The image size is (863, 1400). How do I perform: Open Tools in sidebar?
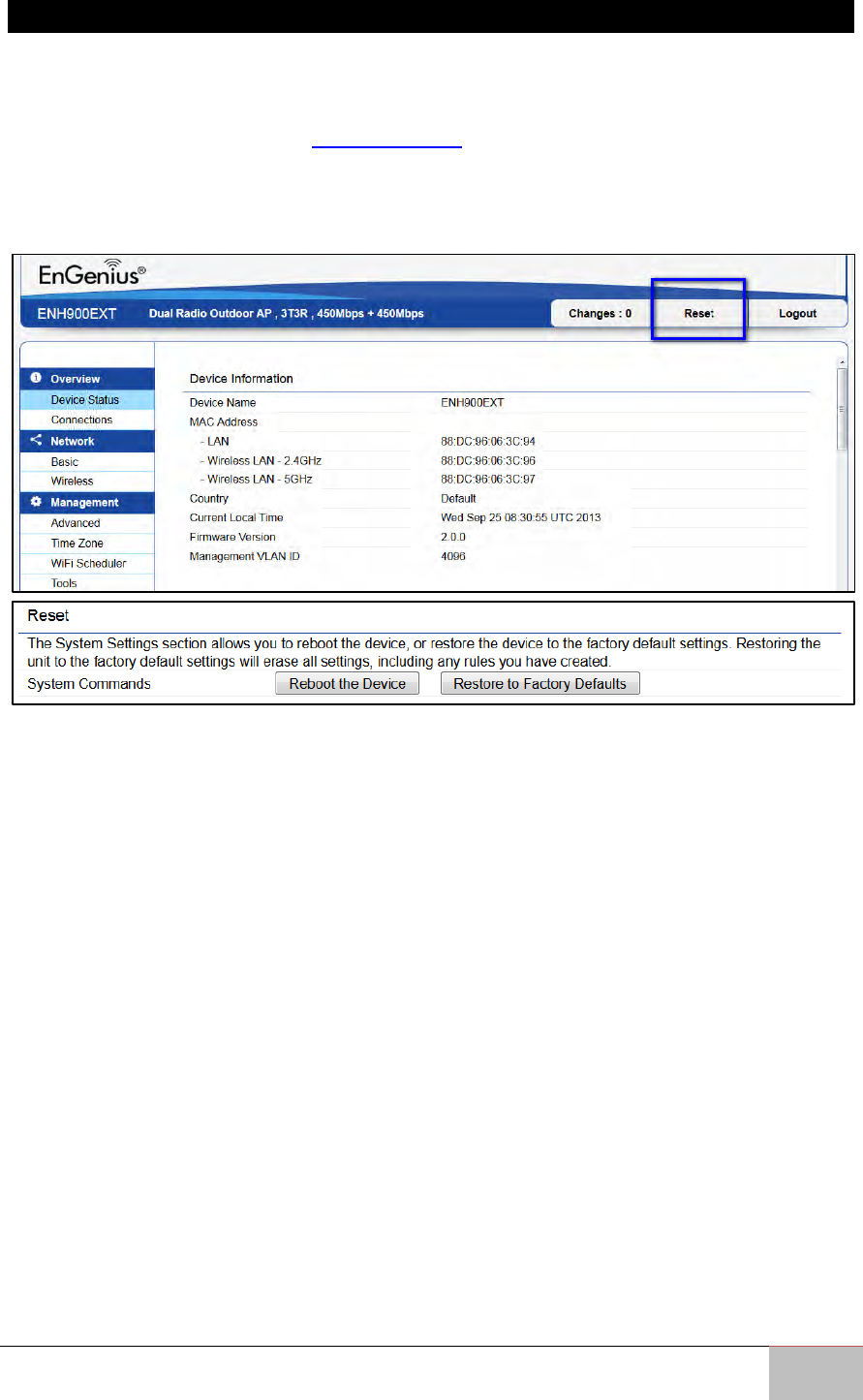[87, 583]
